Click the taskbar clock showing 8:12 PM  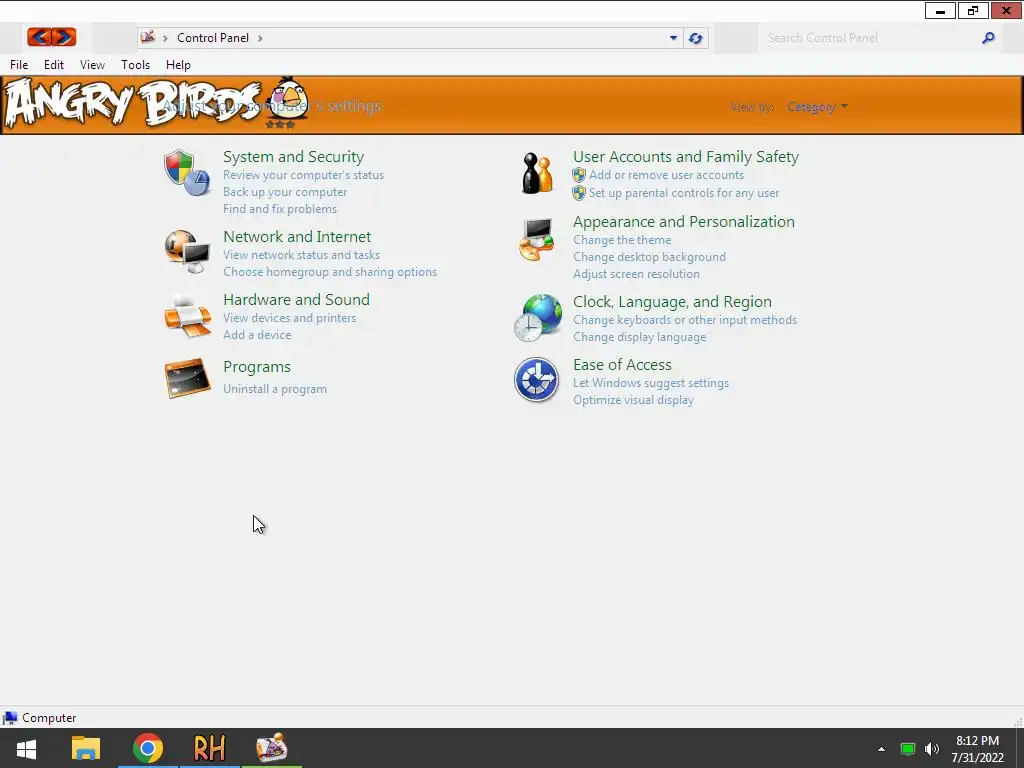click(x=977, y=749)
